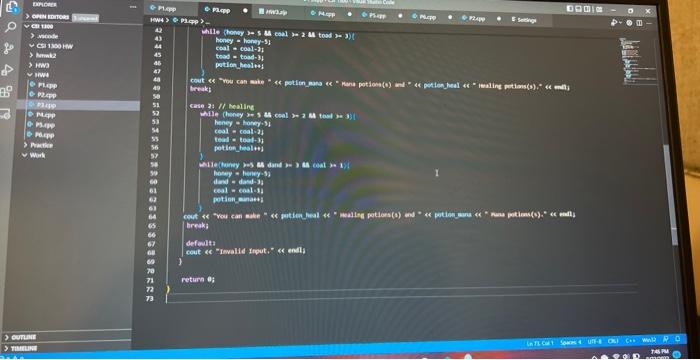Toggle bottom panel layout icon
700x360 pixels.
[x=579, y=8]
